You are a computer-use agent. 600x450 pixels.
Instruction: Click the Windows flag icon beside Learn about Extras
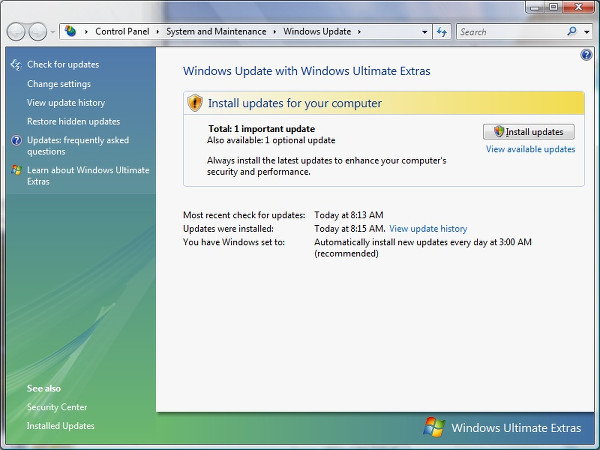point(16,170)
